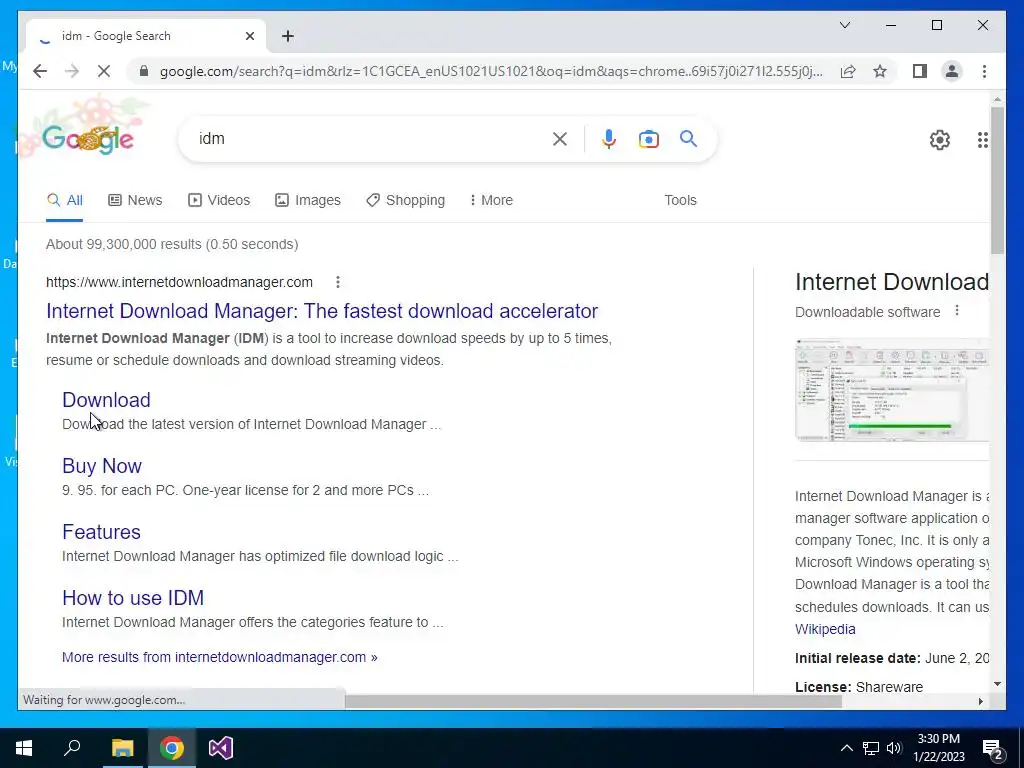The width and height of the screenshot is (1024, 768).
Task: Close the idm - Google Search tab
Action: 249,36
